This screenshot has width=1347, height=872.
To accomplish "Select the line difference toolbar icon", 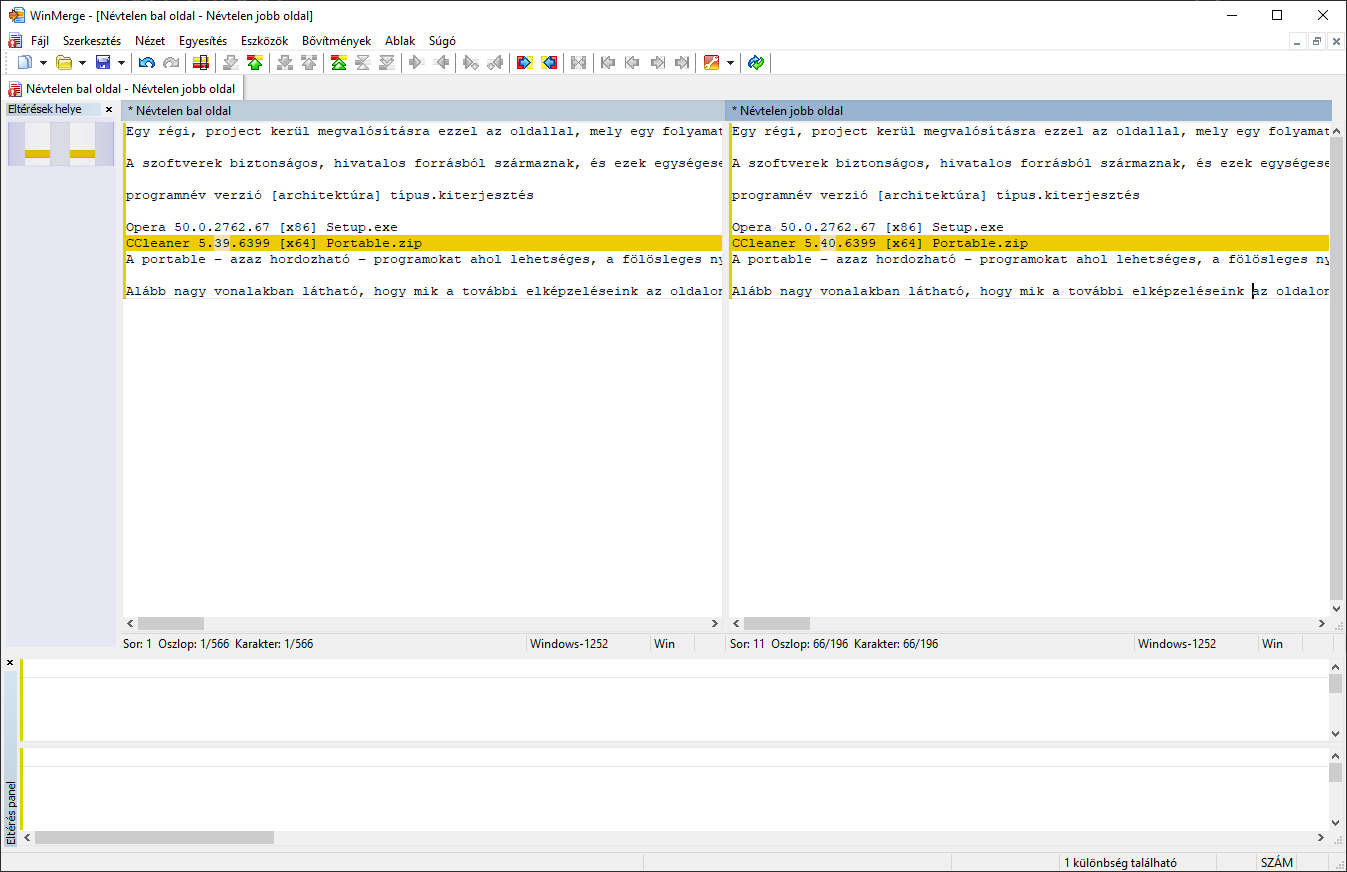I will 201,63.
